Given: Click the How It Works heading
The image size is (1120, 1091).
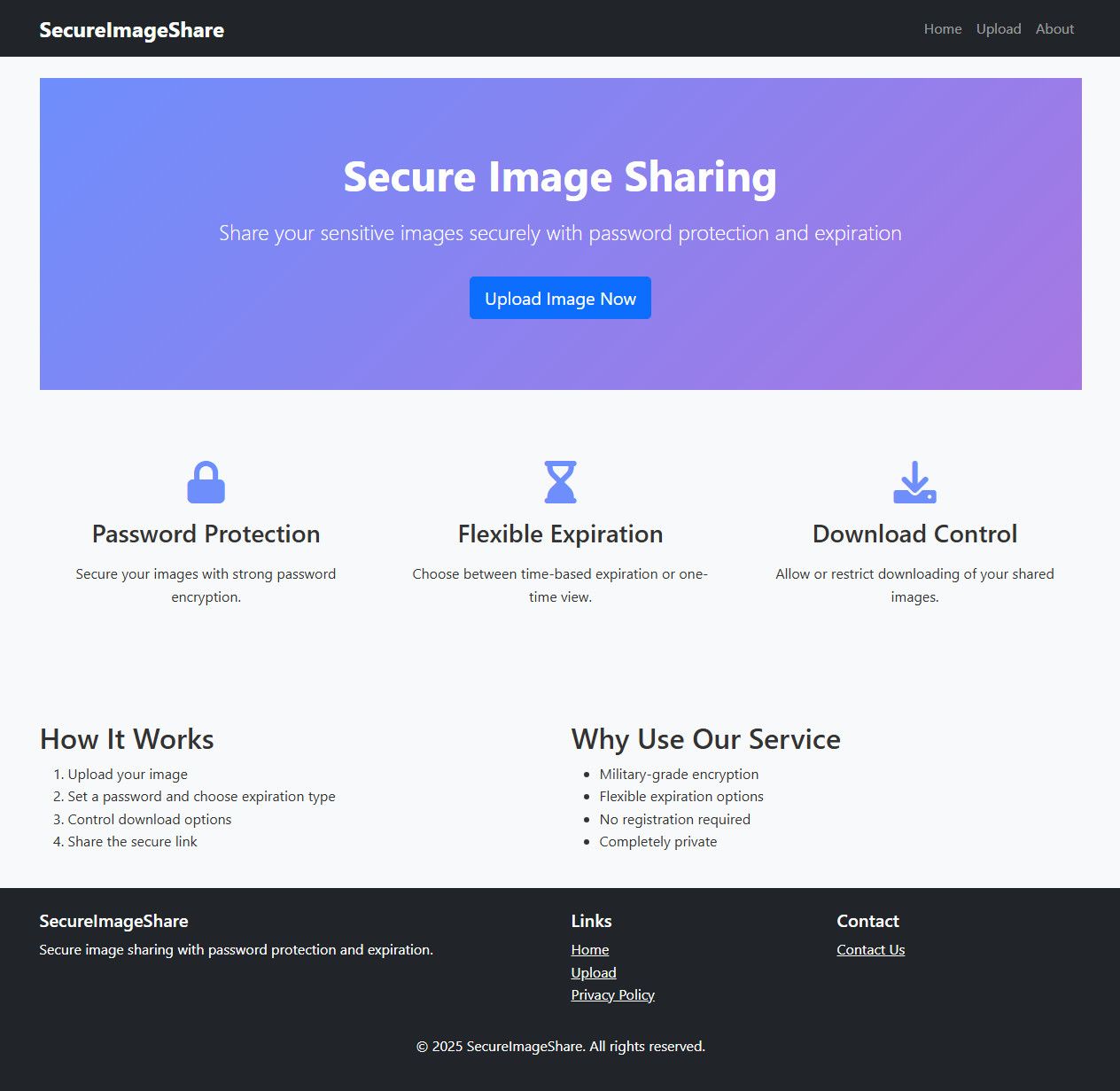Looking at the screenshot, I should 127,739.
